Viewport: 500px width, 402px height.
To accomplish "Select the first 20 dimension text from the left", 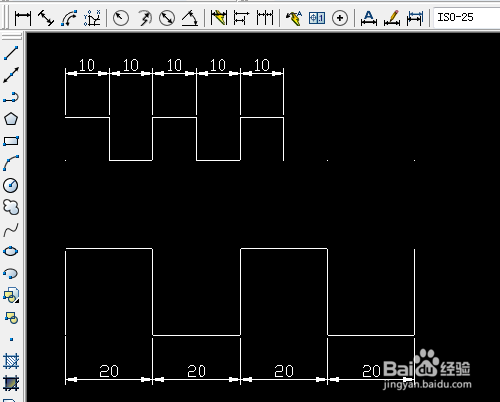I will 109,371.
